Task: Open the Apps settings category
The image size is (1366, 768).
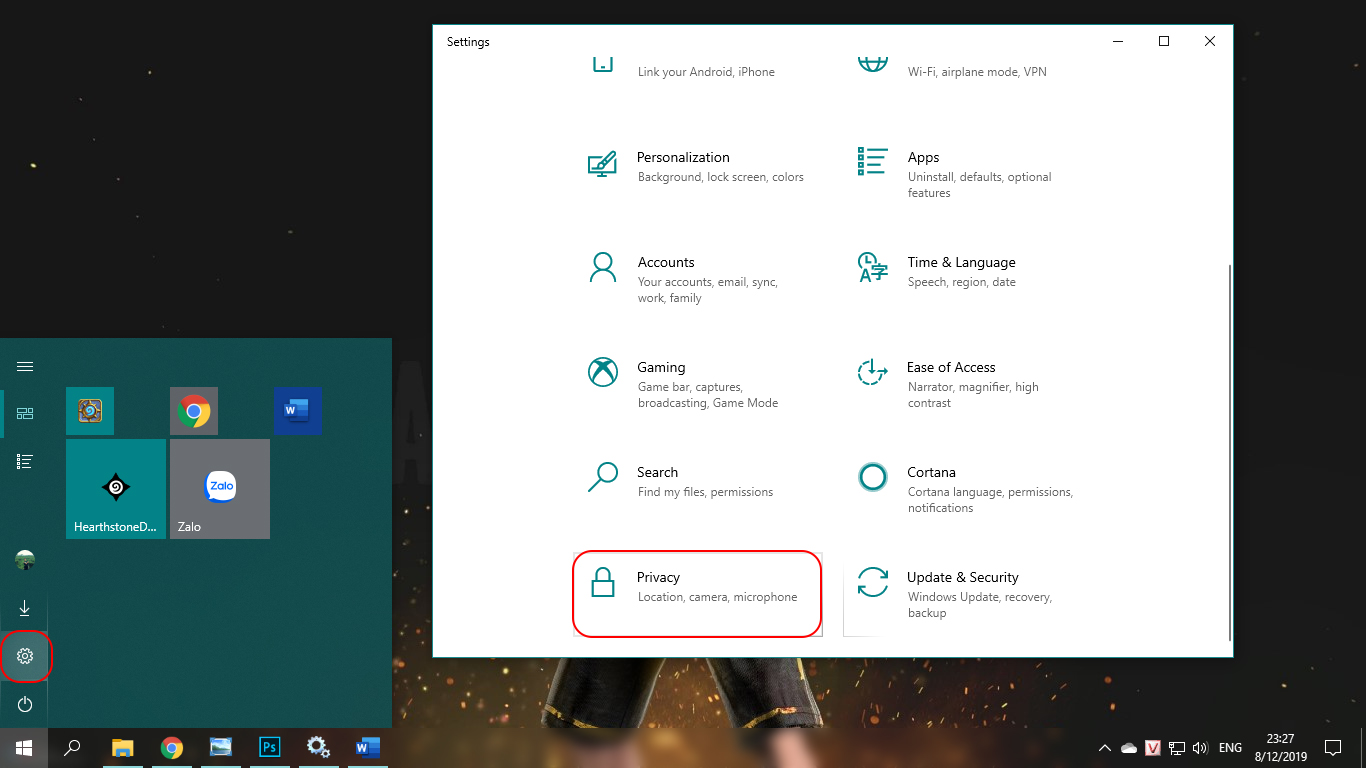Action: (967, 174)
